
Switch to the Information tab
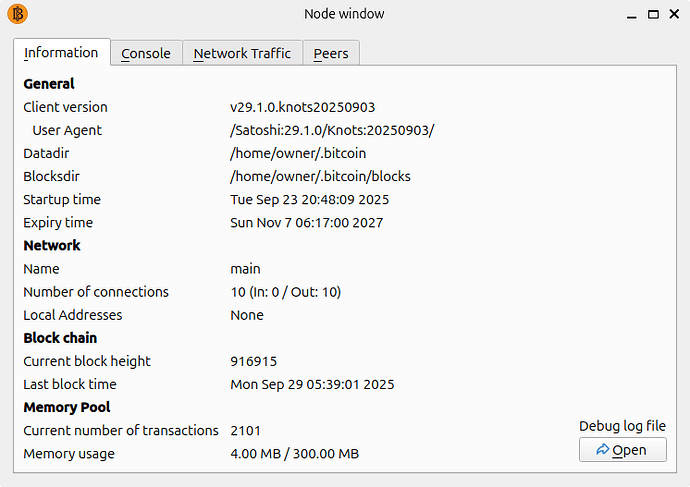click(x=61, y=52)
